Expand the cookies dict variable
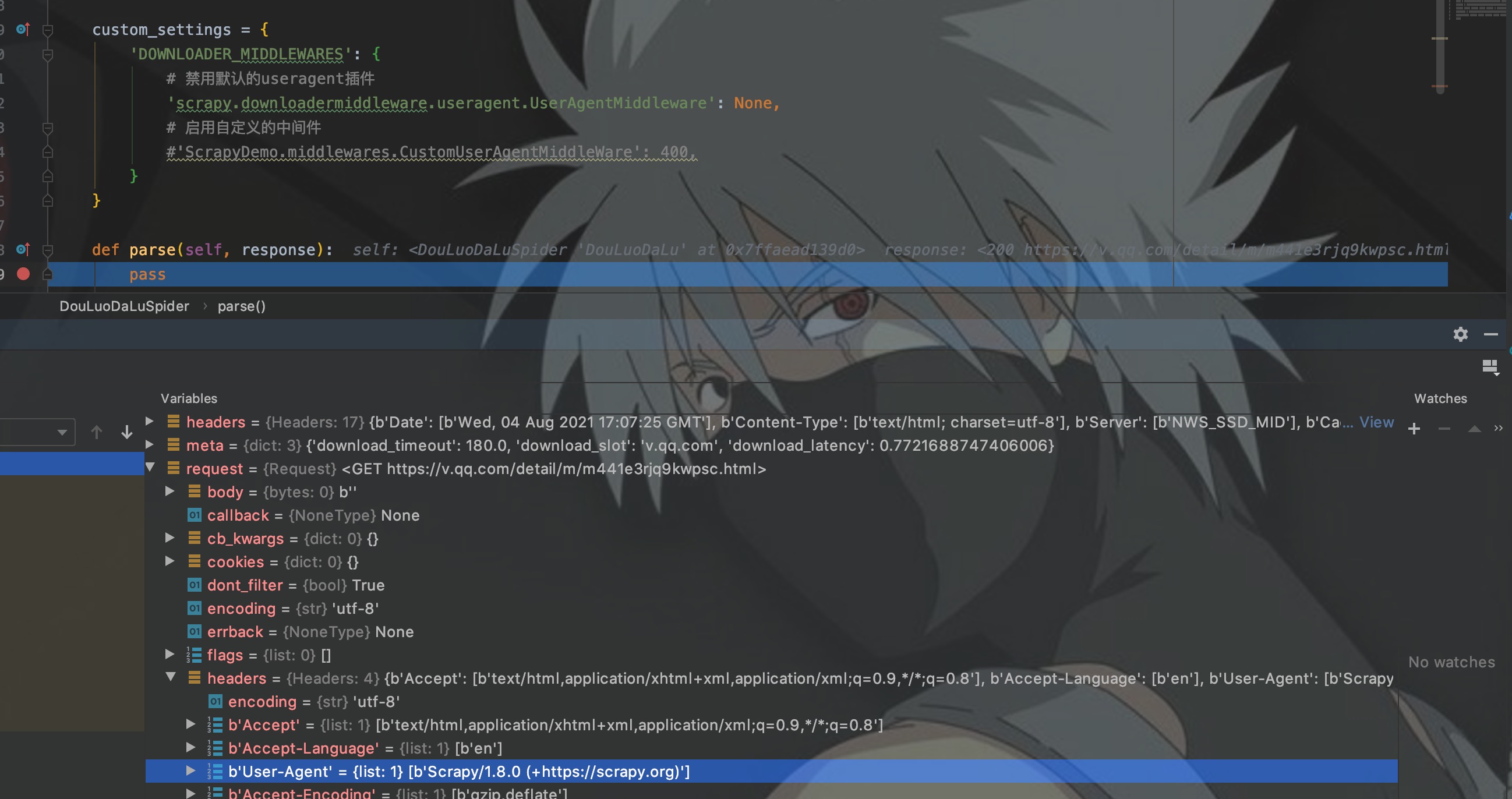Viewport: 1512px width, 799px height. click(169, 561)
